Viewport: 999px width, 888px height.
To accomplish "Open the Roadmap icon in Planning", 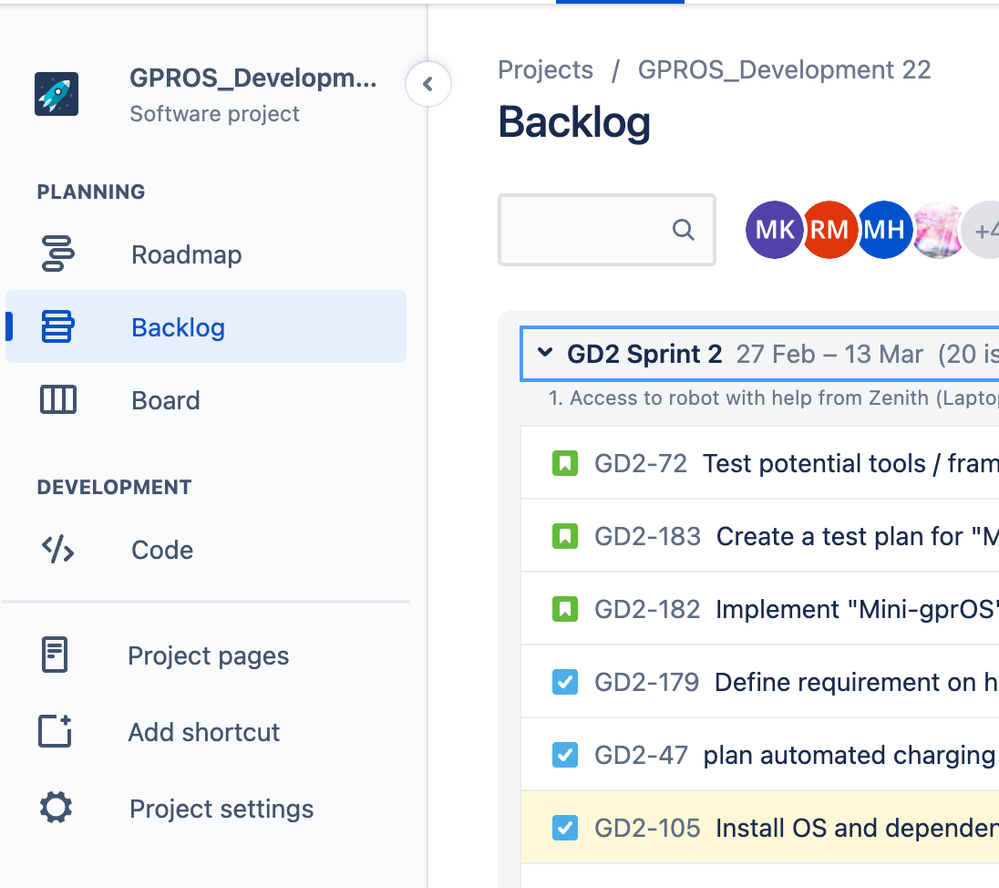I will pos(58,254).
